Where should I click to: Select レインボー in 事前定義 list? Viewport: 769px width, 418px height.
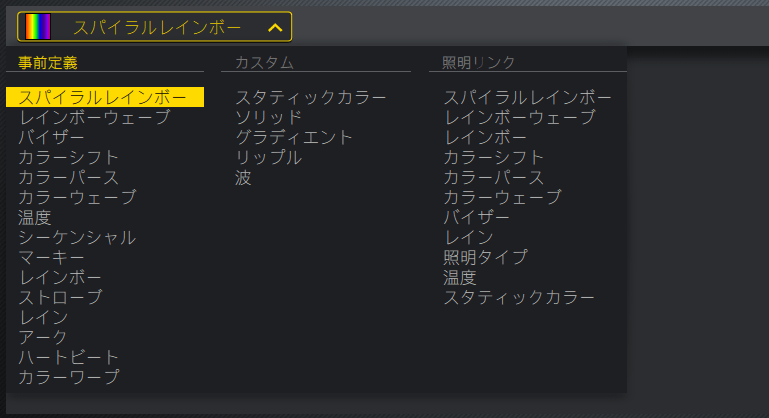point(60,277)
